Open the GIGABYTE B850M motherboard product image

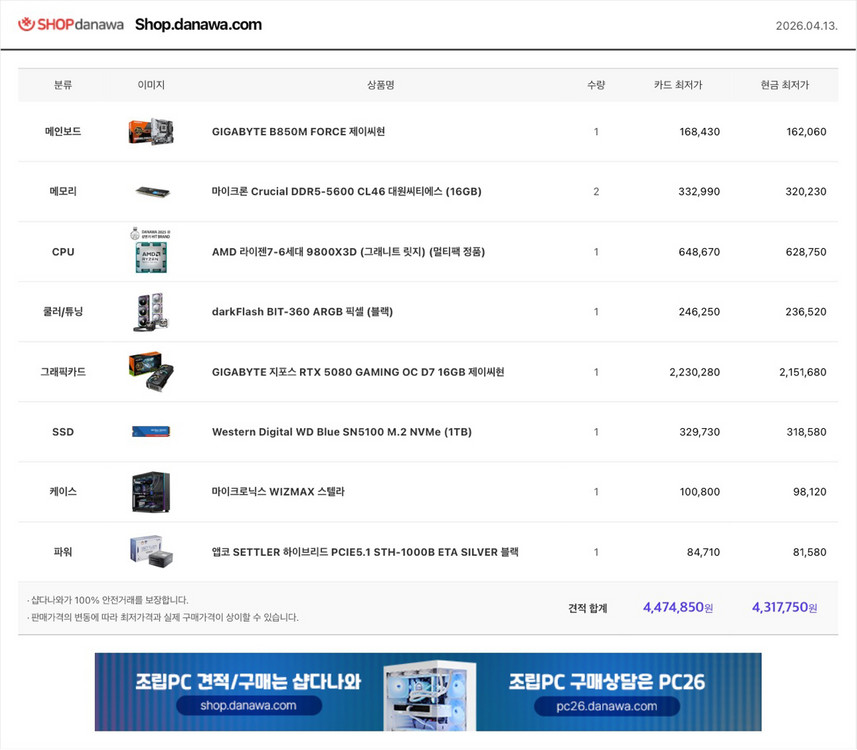click(x=151, y=131)
